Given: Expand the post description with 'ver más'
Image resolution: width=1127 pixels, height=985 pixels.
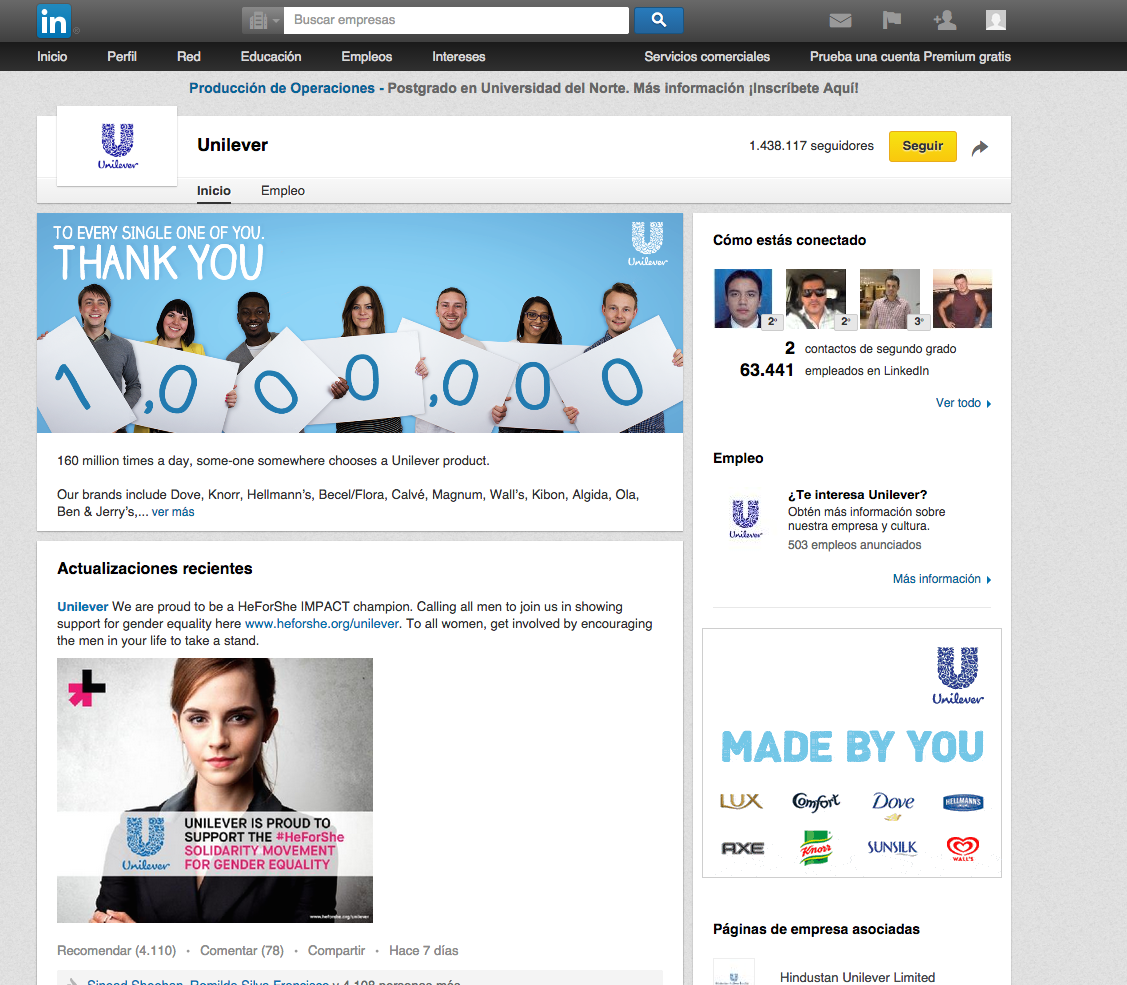Looking at the screenshot, I should (x=172, y=511).
